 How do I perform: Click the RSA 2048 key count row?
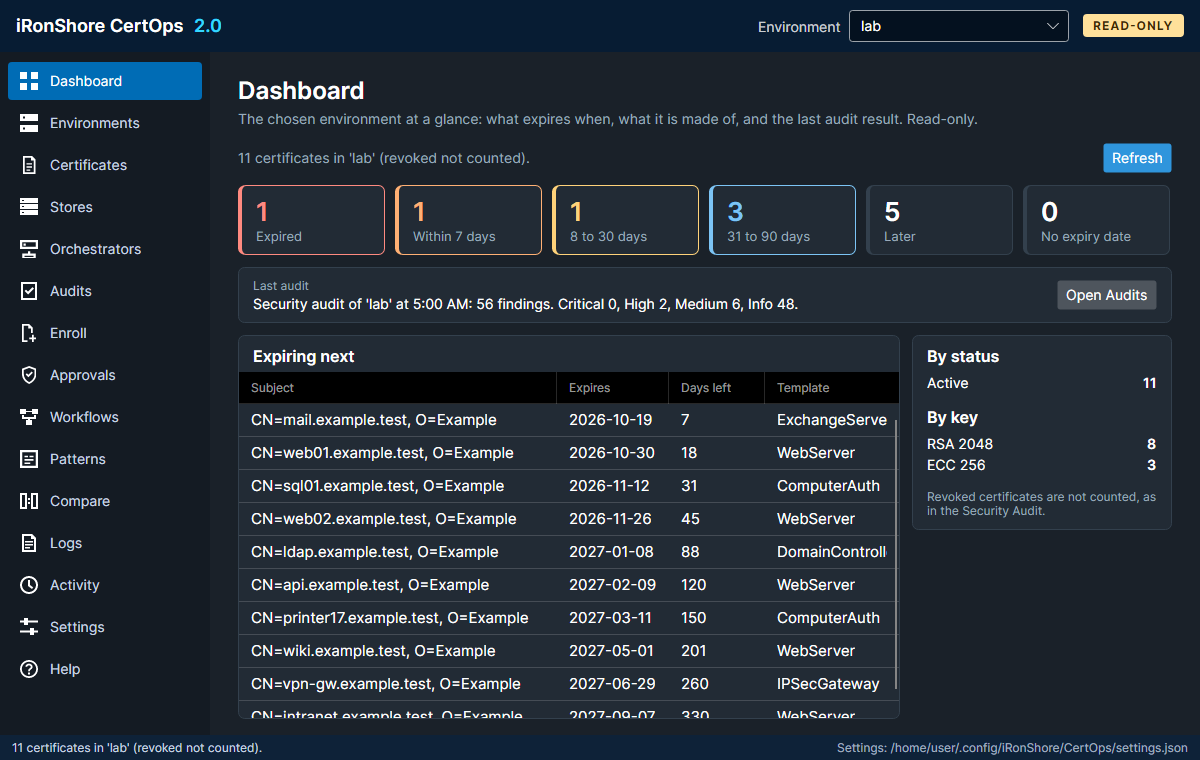click(x=1042, y=444)
